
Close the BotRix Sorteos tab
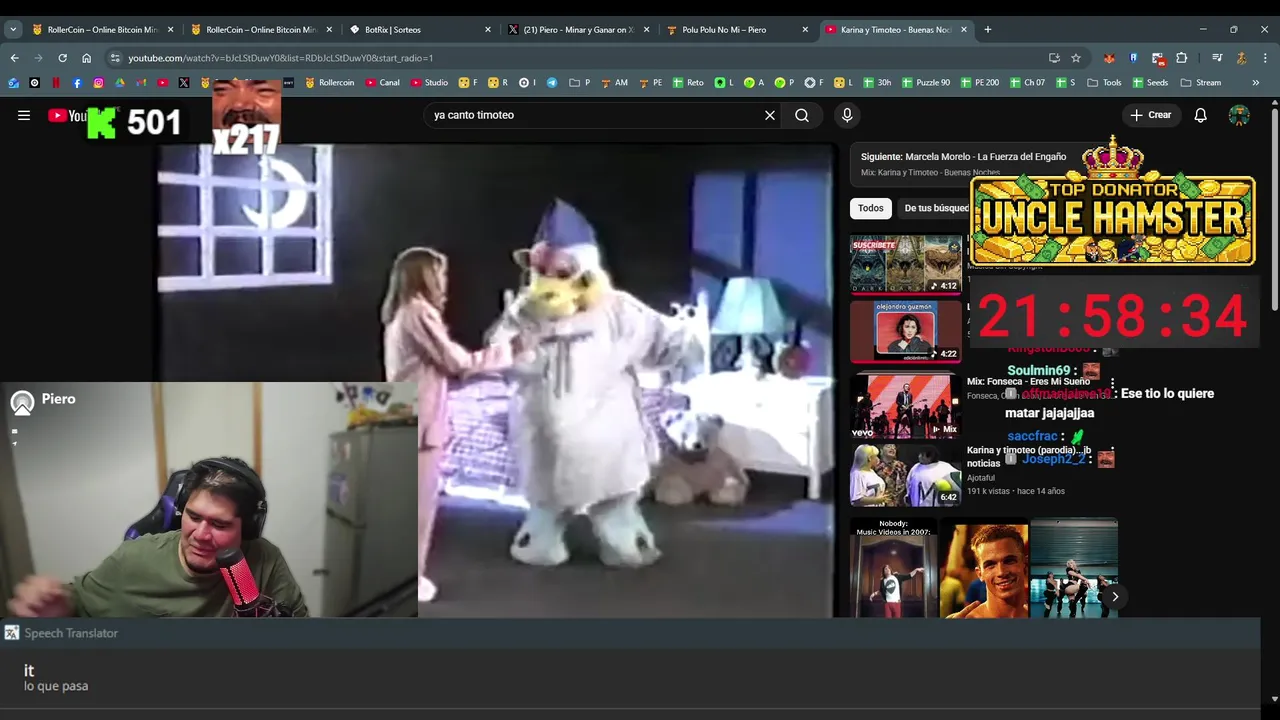tap(488, 30)
